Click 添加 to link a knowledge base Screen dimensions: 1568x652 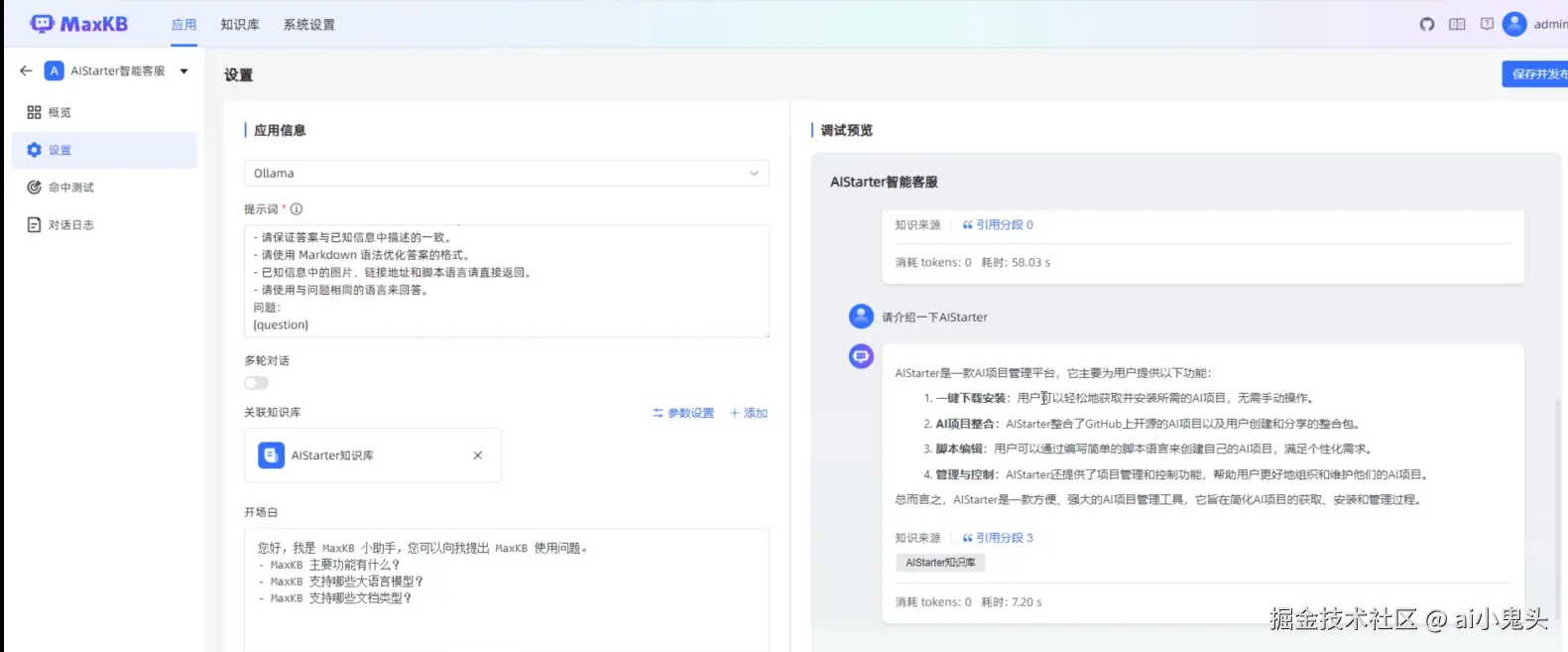[x=749, y=413]
